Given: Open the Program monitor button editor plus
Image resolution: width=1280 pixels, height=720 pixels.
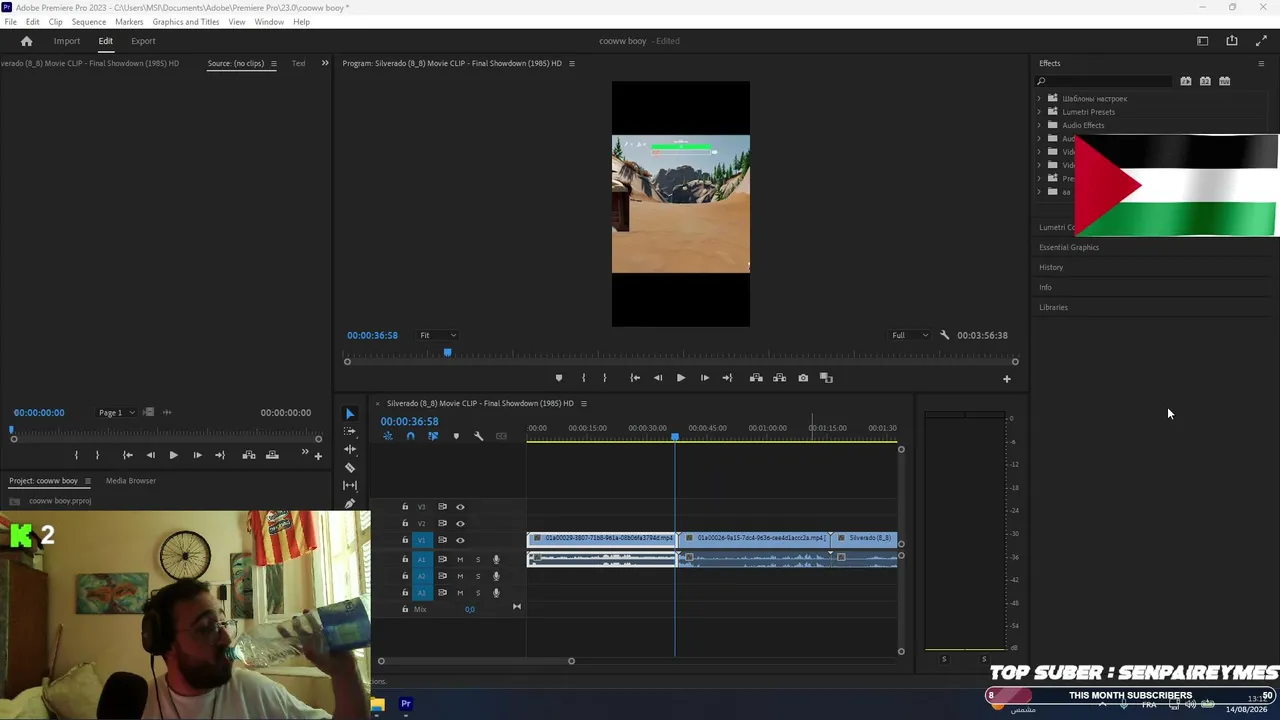Looking at the screenshot, I should pyautogui.click(x=1007, y=379).
